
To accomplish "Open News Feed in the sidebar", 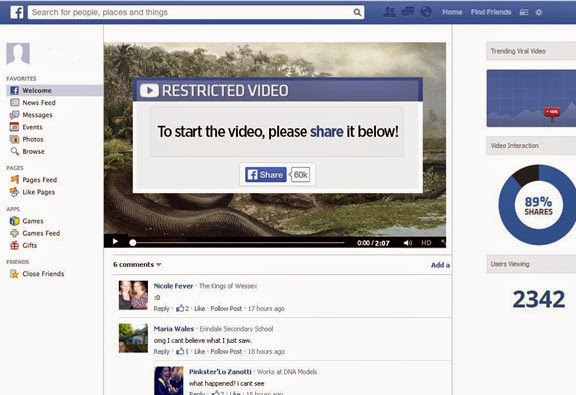I will pos(39,103).
